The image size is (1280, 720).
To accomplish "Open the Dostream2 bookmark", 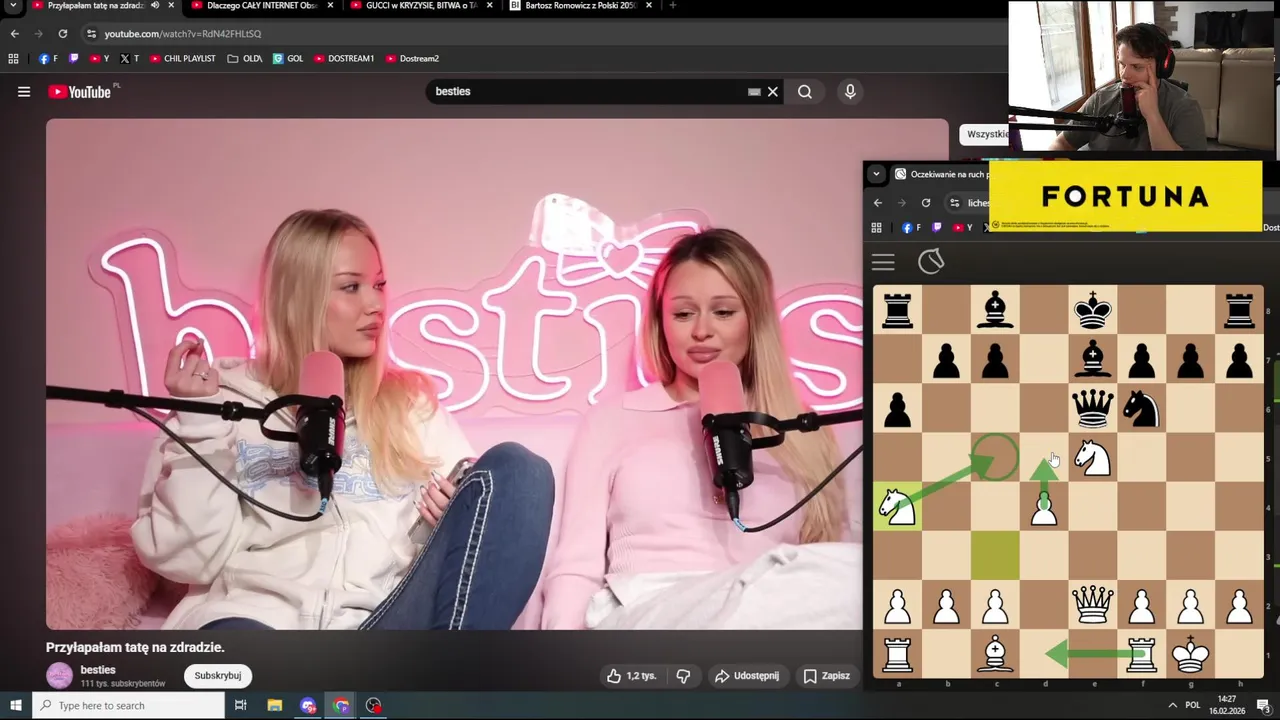I will tap(412, 59).
